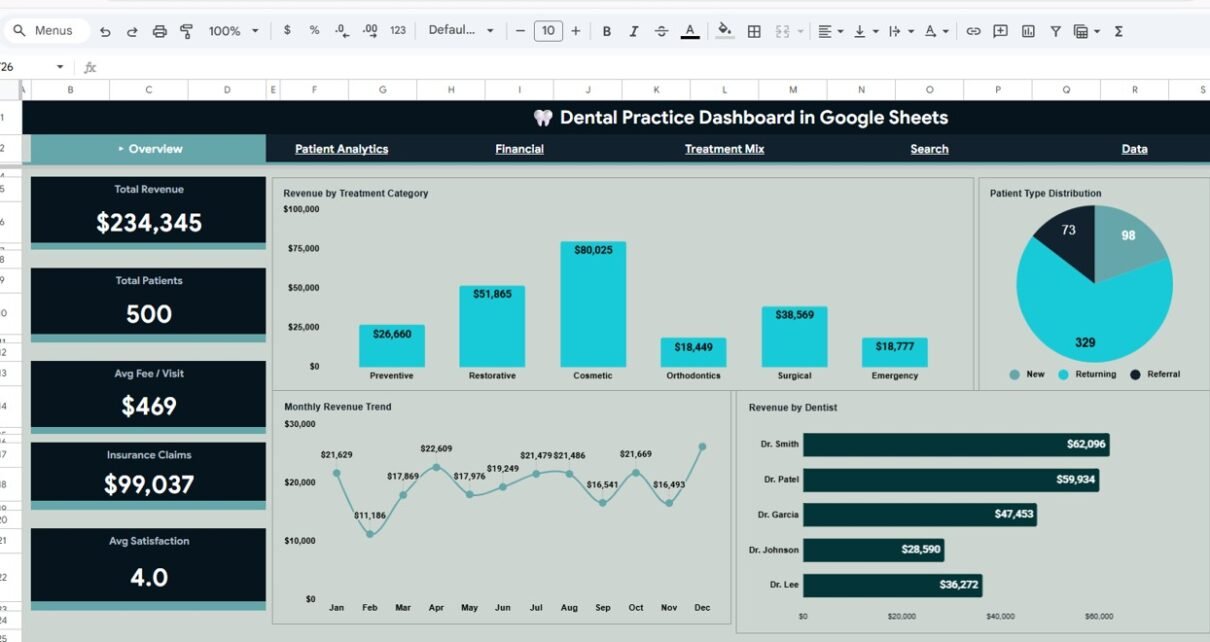
Task: Insert a link using the chain icon
Action: 973,31
